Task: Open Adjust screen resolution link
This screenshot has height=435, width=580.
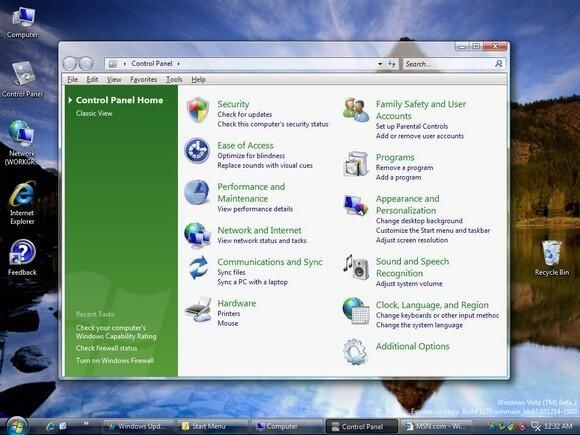Action: 412,240
